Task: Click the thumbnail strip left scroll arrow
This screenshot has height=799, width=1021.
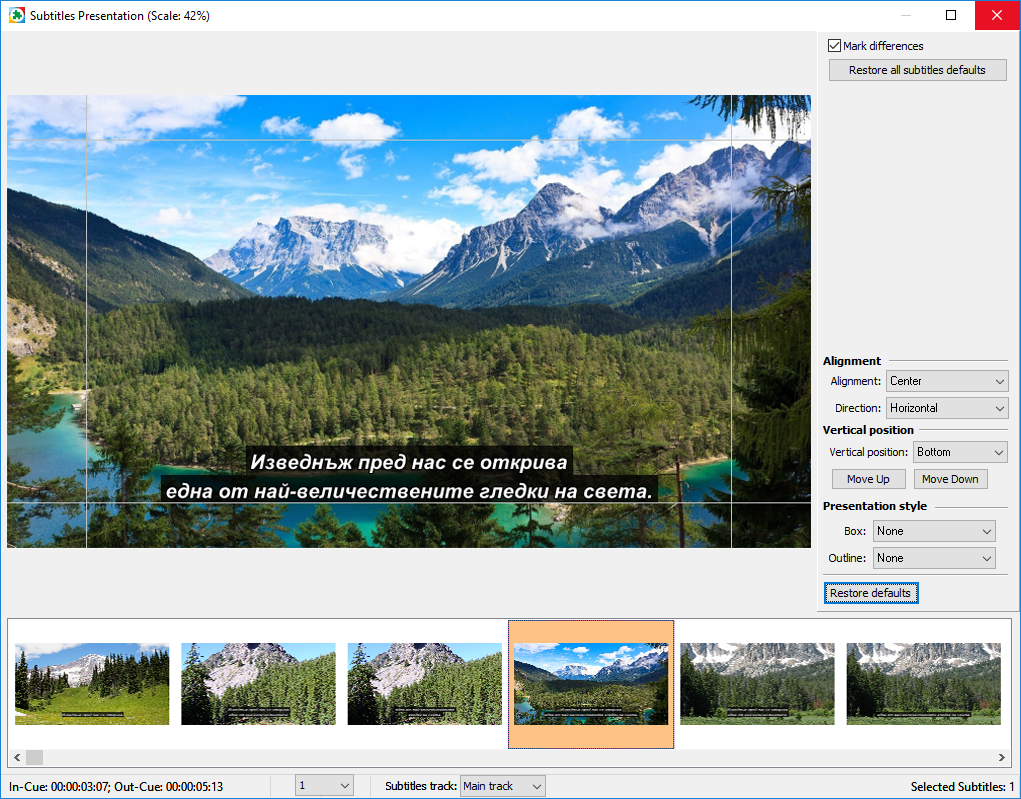Action: [x=17, y=757]
